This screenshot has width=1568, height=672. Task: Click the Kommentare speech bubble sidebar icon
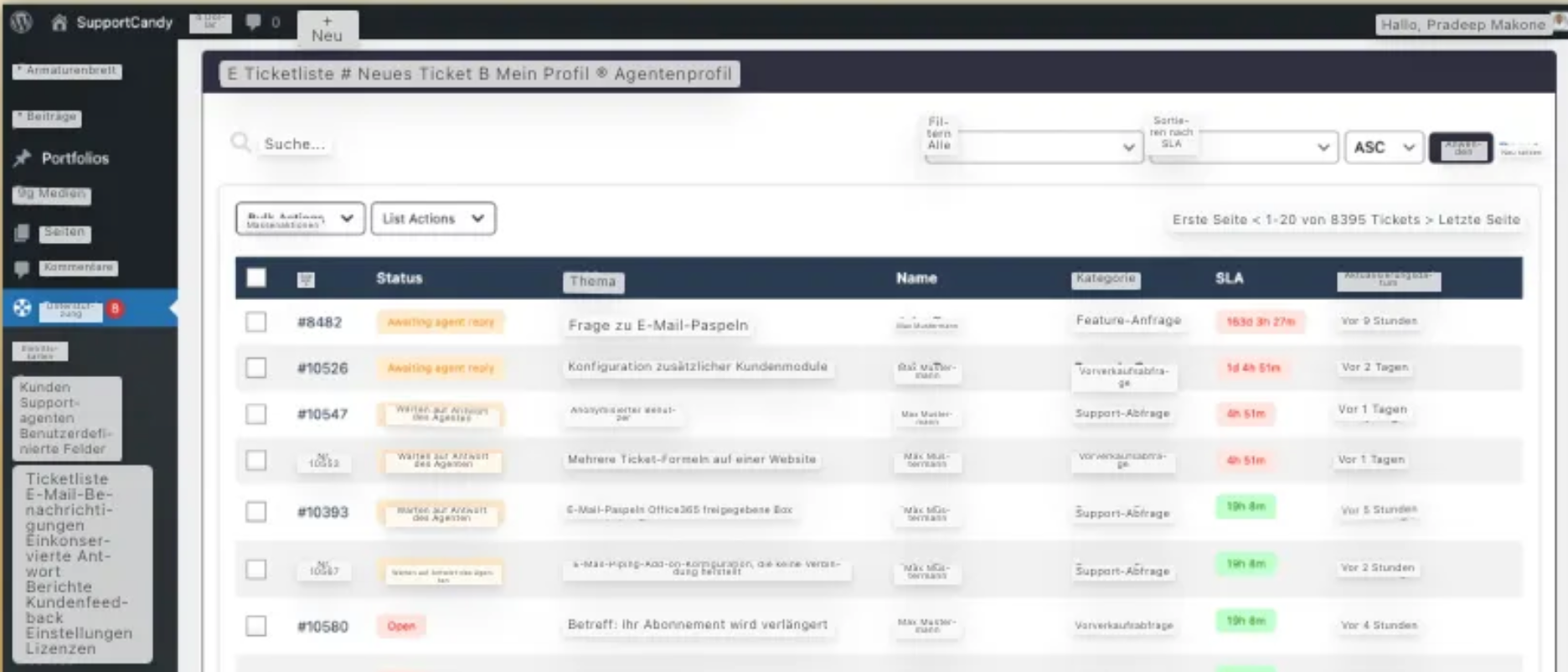23,269
